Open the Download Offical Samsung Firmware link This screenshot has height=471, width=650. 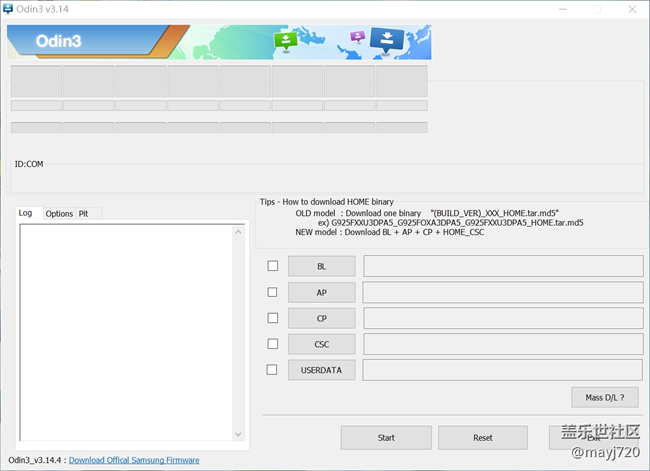pos(134,460)
